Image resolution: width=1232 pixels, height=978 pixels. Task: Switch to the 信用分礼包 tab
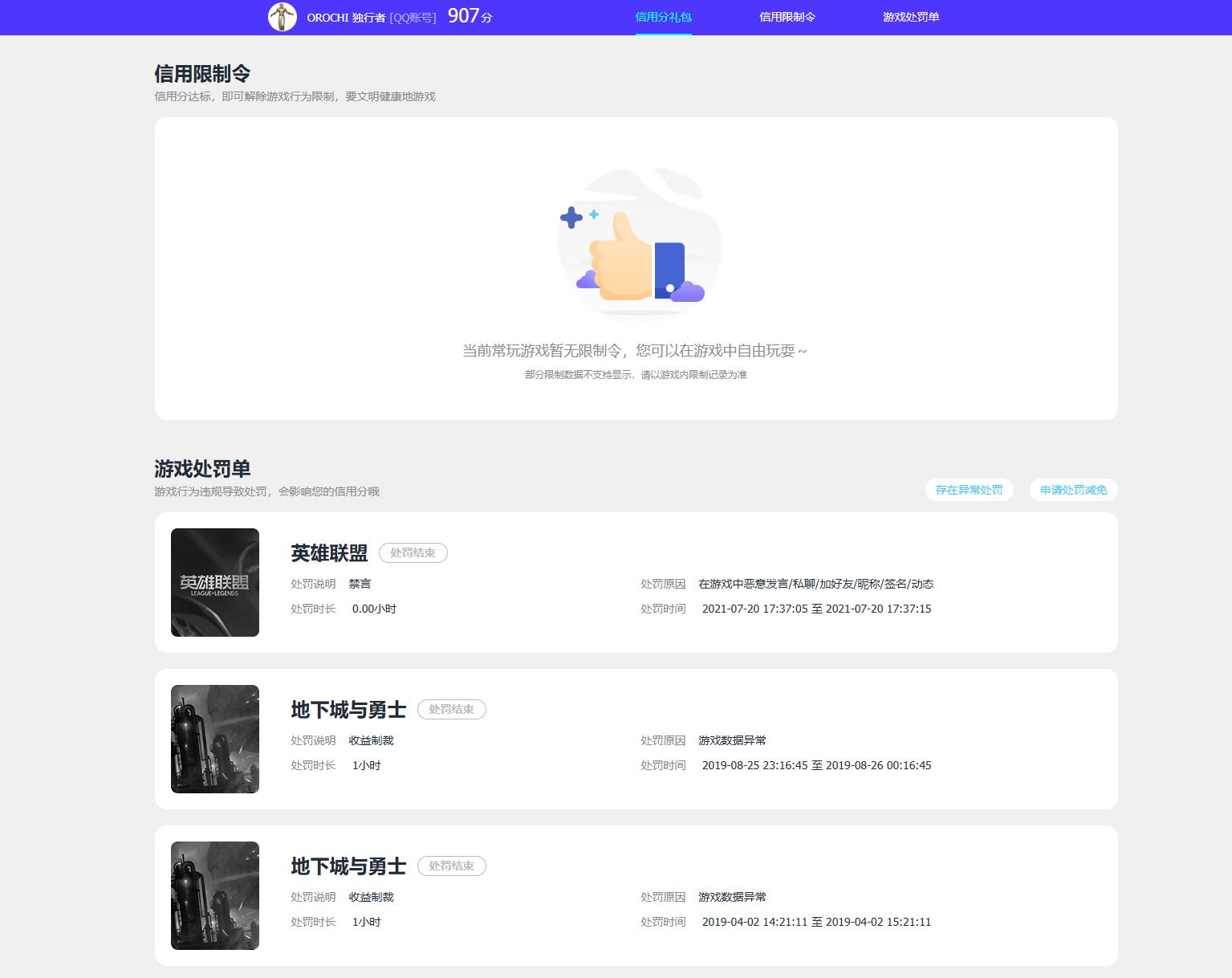(x=663, y=17)
